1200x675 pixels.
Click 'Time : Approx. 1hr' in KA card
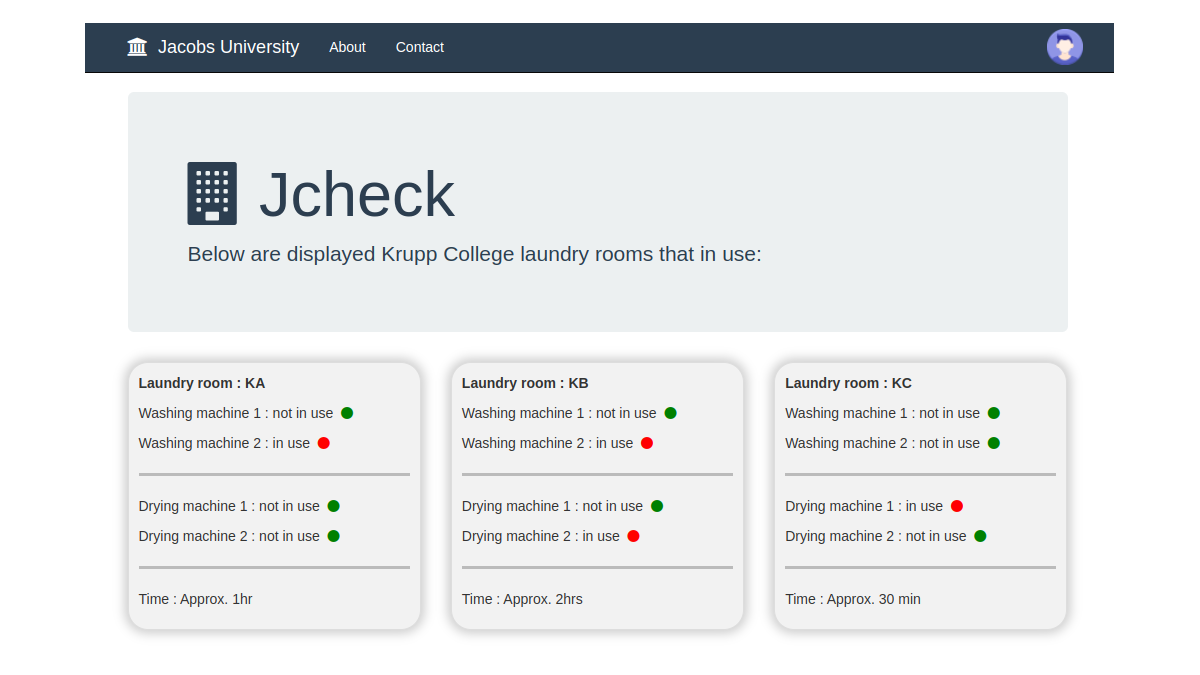(x=195, y=599)
